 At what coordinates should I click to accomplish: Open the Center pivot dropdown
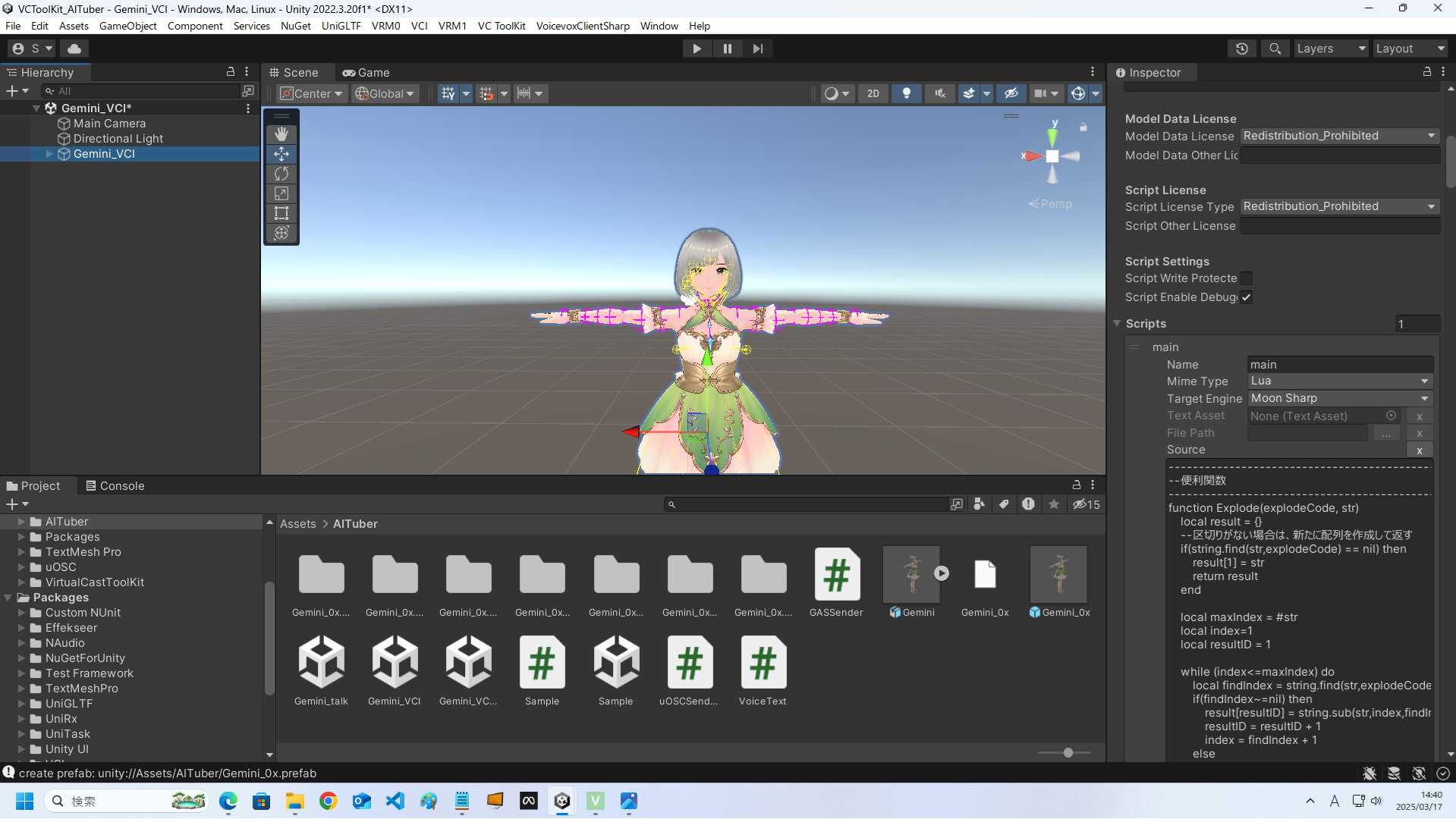point(311,93)
